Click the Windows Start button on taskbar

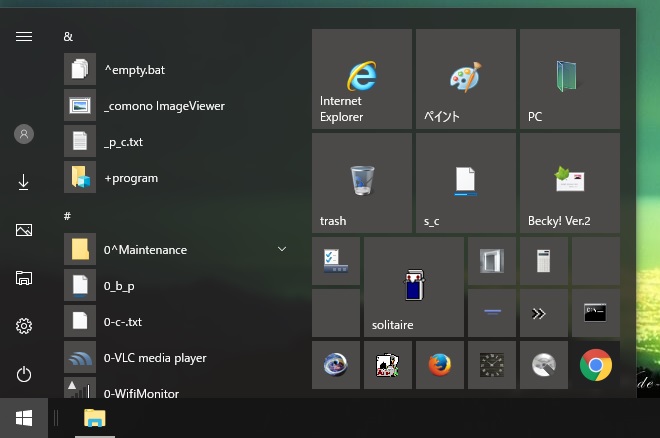click(x=24, y=418)
